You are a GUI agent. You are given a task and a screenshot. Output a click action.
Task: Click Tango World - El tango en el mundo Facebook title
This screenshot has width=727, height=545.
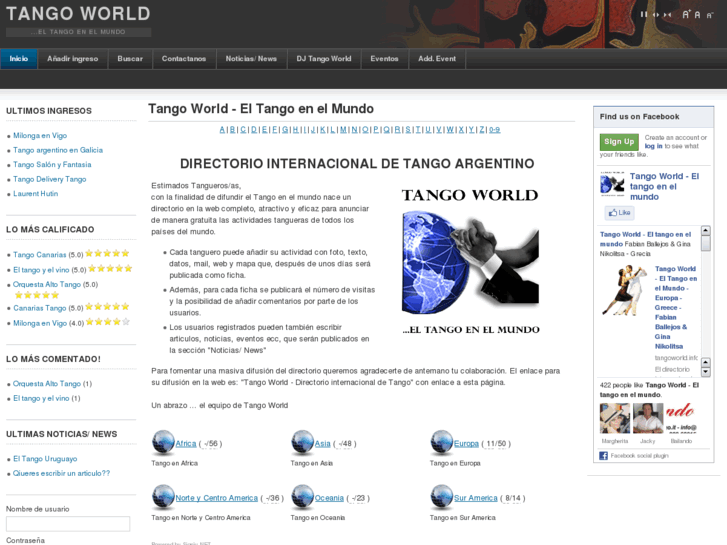[x=664, y=186]
